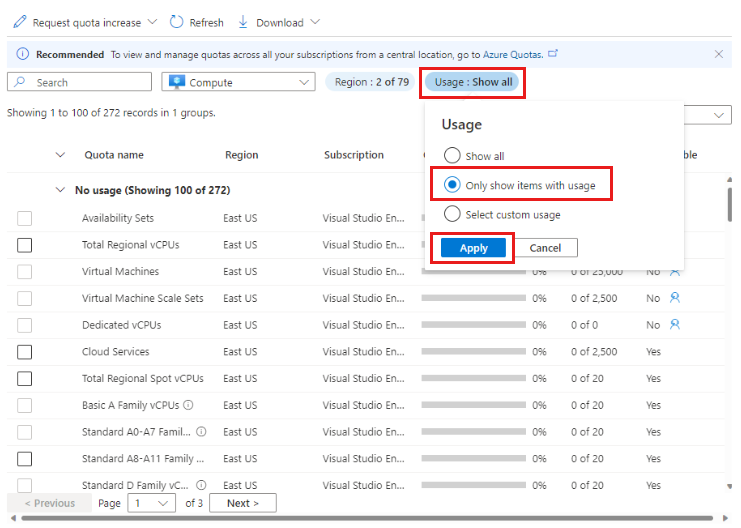The width and height of the screenshot is (741, 528).
Task: Click the Region : 2 of 79 filter pill
Action: [x=371, y=82]
